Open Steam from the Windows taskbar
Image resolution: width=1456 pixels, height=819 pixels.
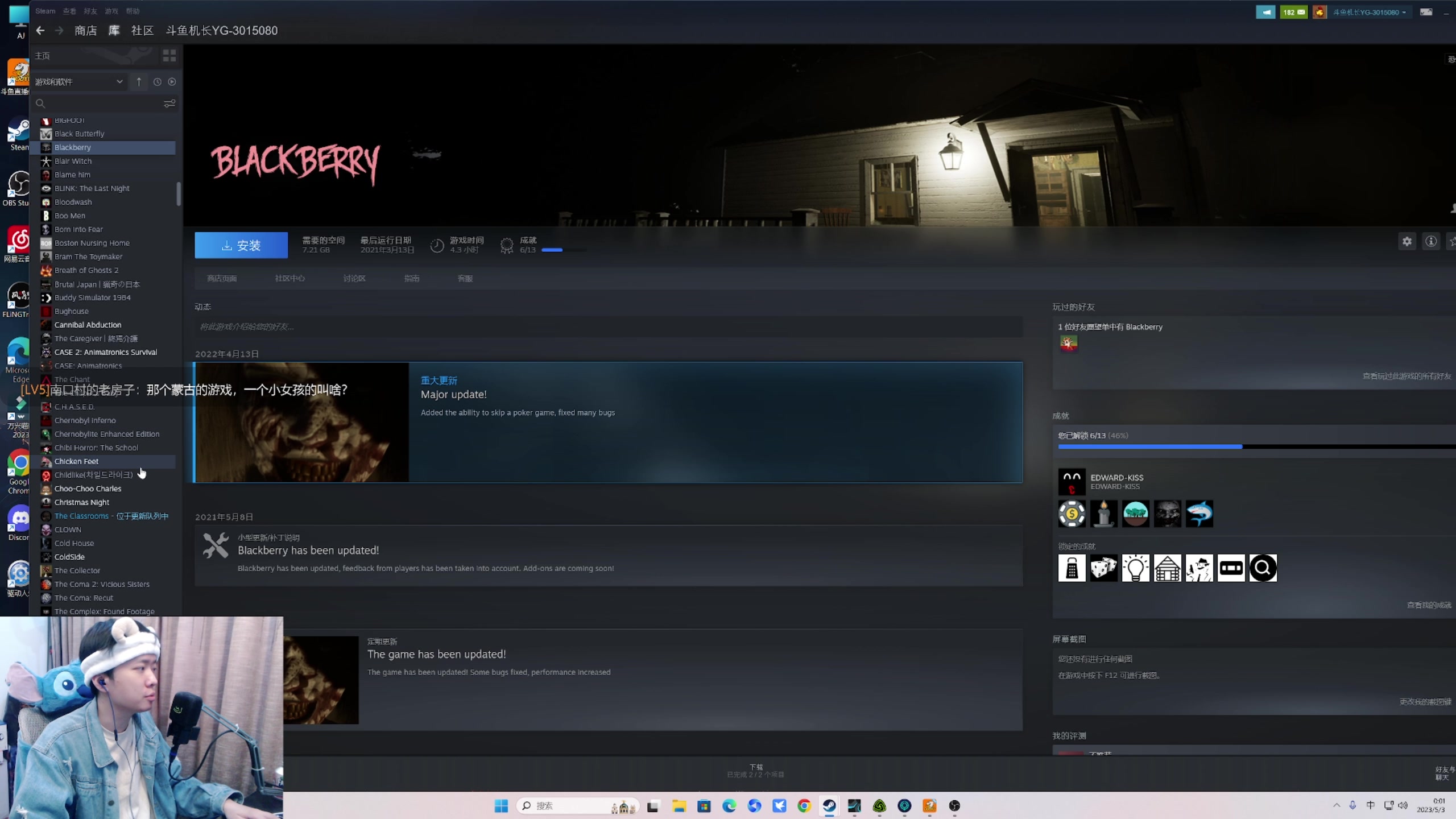pos(829,805)
